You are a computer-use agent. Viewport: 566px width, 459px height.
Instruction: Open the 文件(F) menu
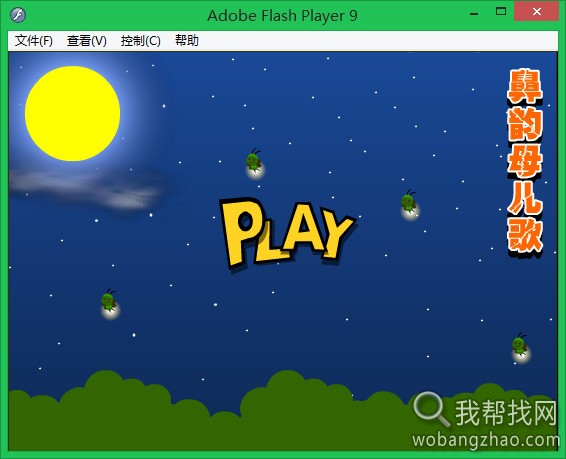pyautogui.click(x=34, y=40)
